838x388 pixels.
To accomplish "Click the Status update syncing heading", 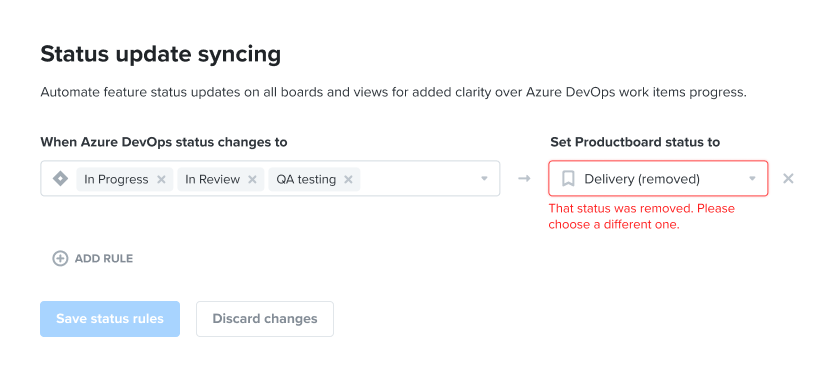I will [161, 54].
